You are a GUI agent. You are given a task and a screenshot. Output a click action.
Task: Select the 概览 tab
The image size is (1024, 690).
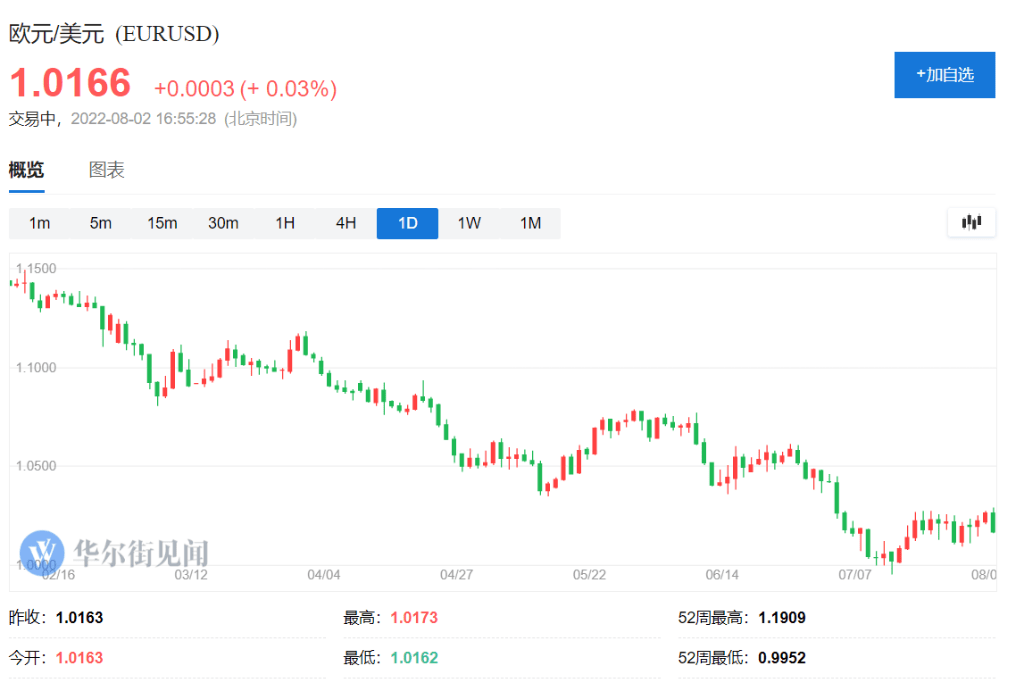click(x=27, y=169)
